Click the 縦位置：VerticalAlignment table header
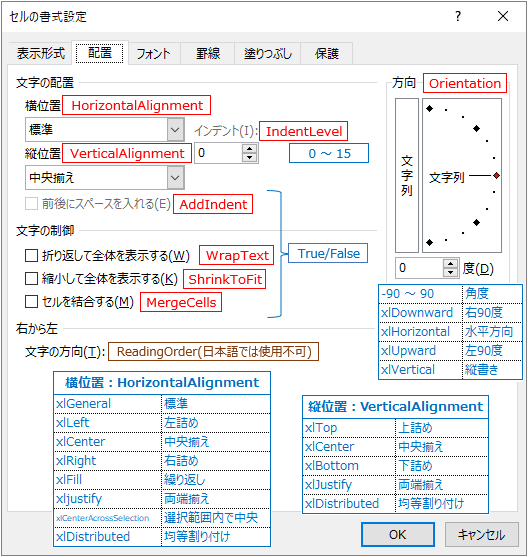This screenshot has width=528, height=557. 395,407
